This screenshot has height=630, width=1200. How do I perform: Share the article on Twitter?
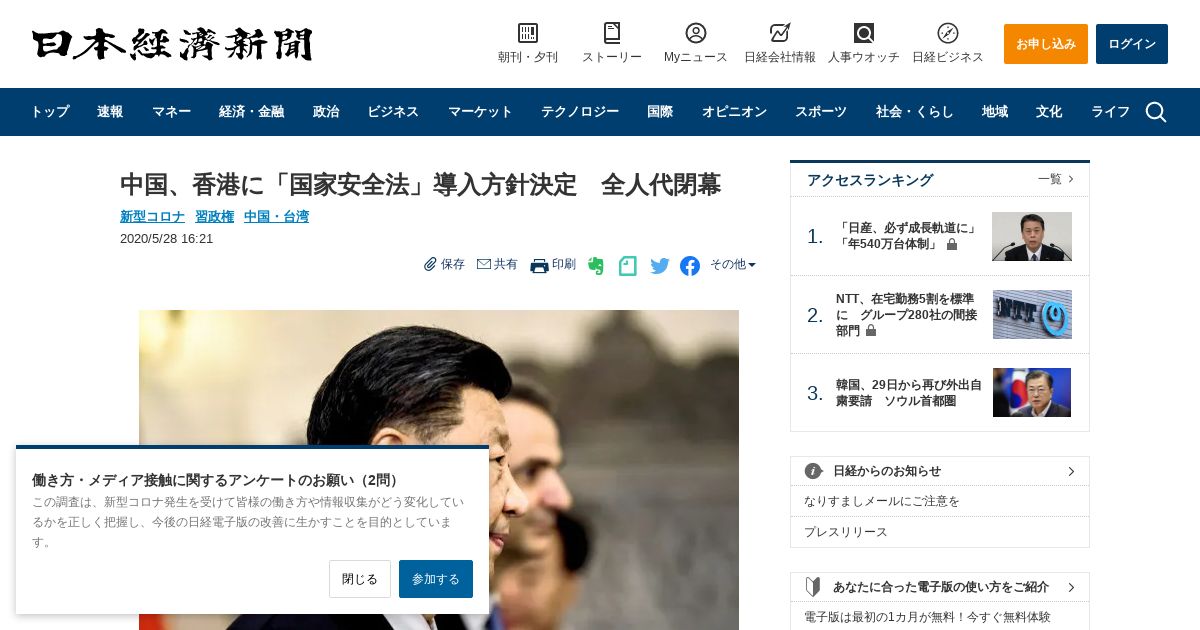660,266
